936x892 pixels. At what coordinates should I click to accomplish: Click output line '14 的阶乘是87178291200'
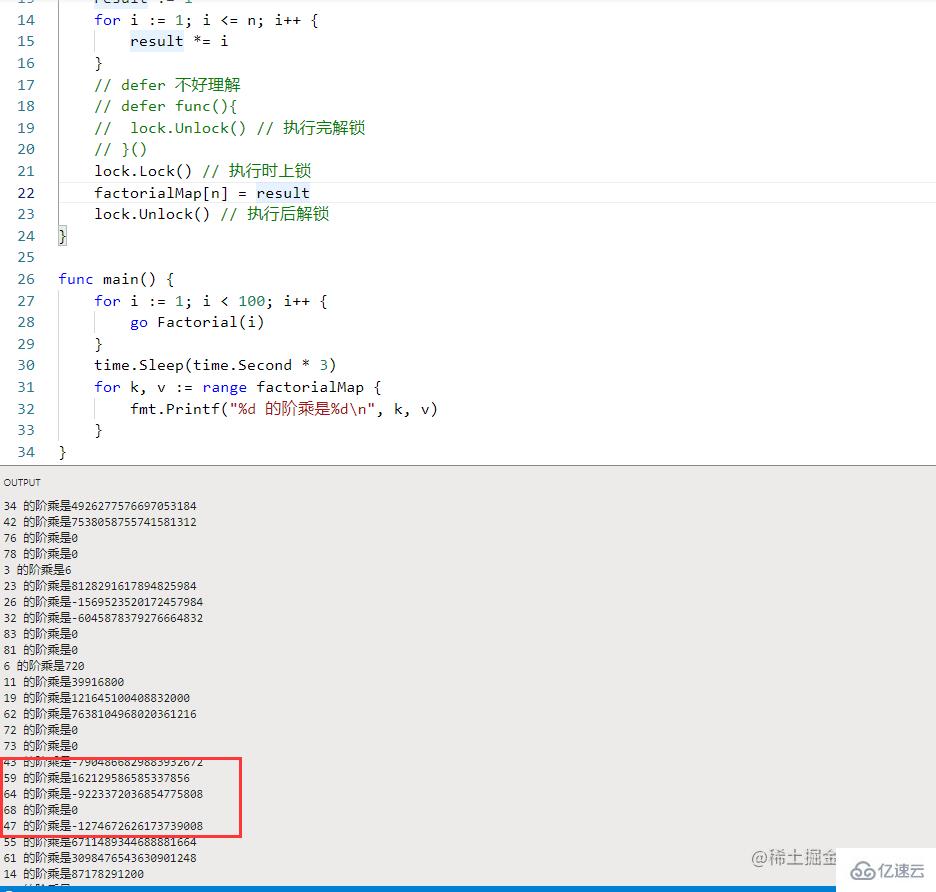click(x=73, y=874)
